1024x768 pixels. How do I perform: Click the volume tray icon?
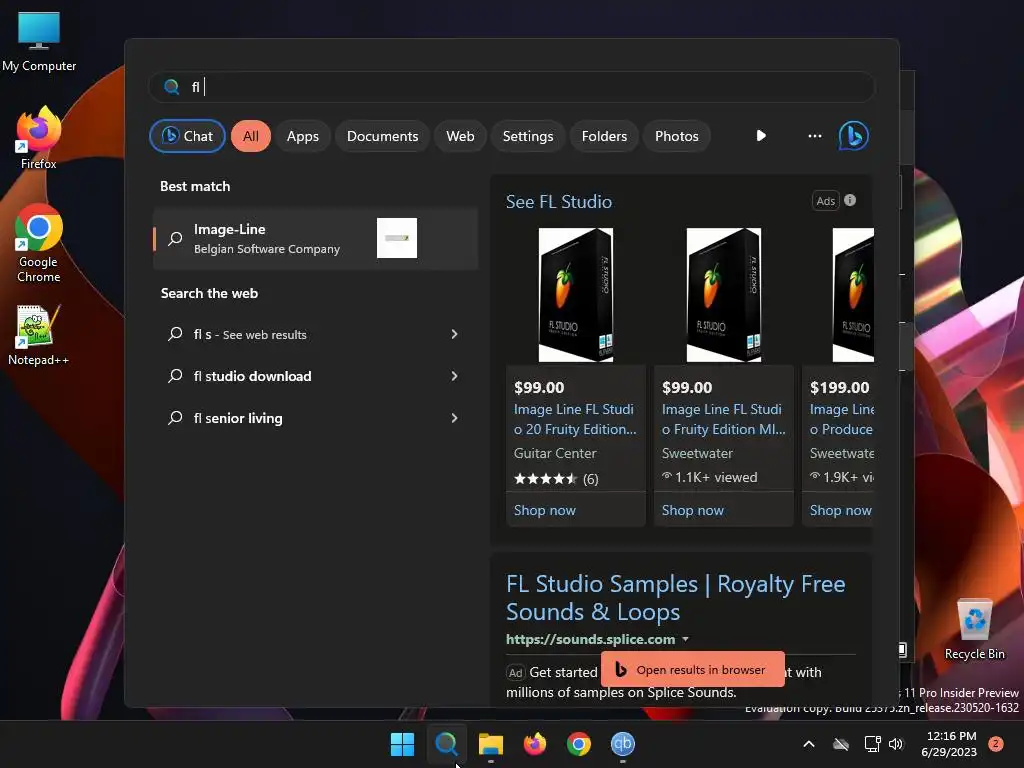click(x=896, y=744)
